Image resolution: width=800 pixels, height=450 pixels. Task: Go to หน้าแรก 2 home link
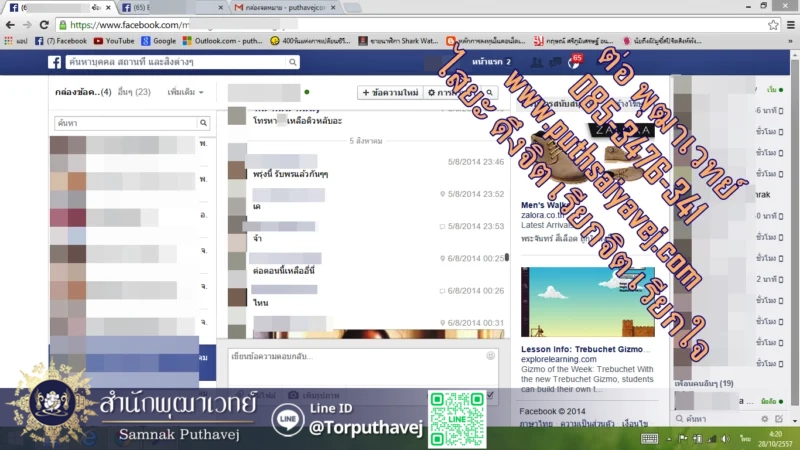click(x=491, y=62)
